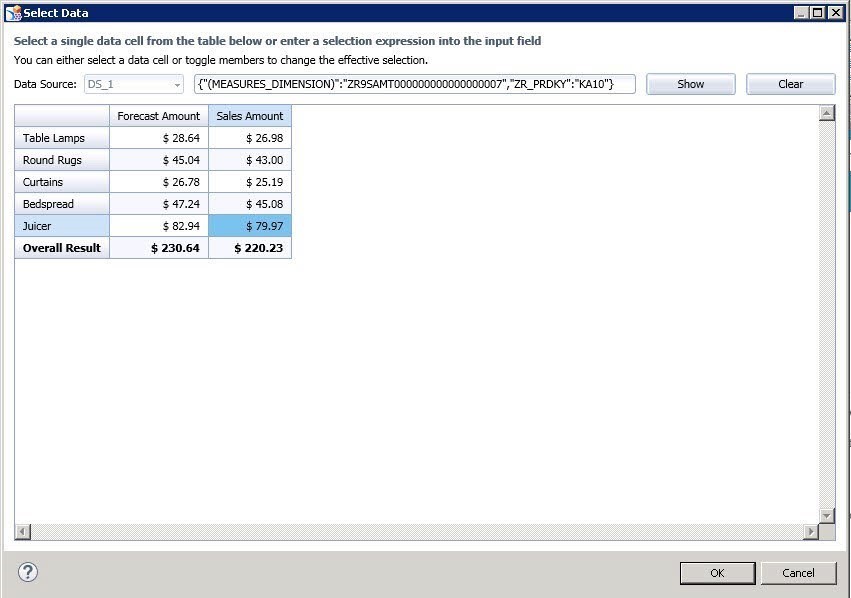
Task: Click the vertical scrollbar up arrow
Action: pos(826,113)
